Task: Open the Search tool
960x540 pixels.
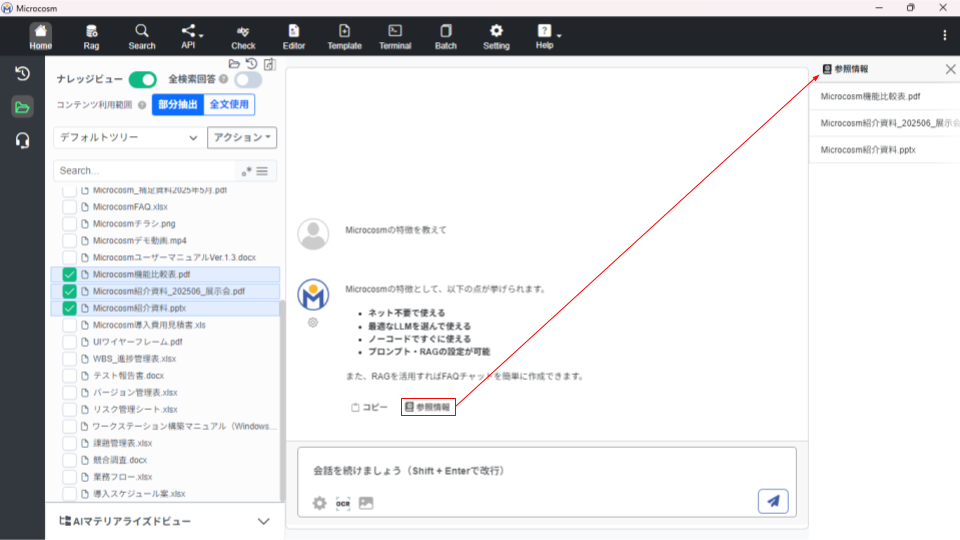Action: click(141, 37)
